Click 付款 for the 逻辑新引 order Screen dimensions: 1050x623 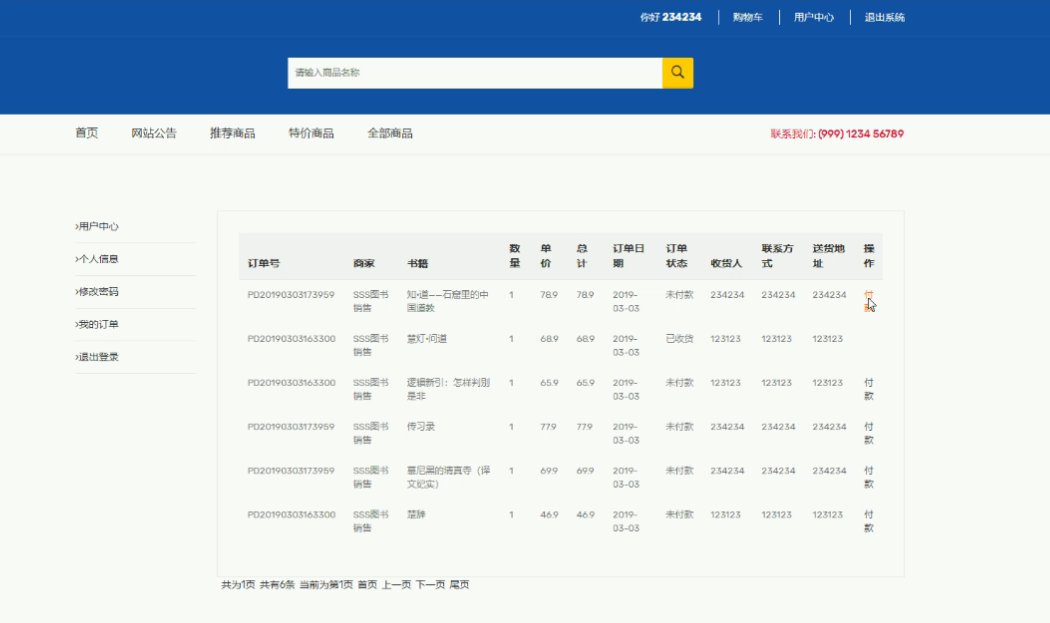[869, 389]
